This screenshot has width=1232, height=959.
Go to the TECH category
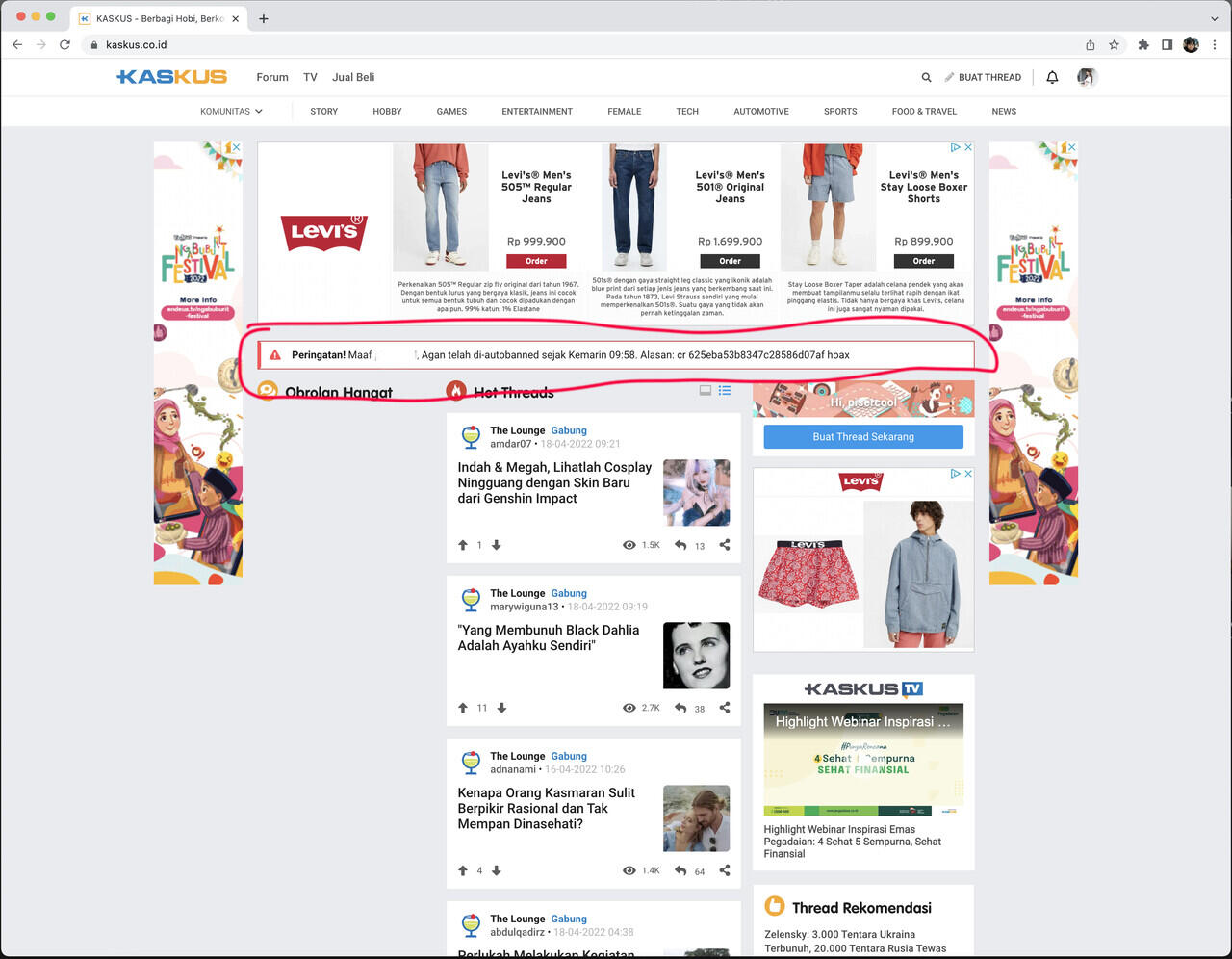pyautogui.click(x=687, y=112)
